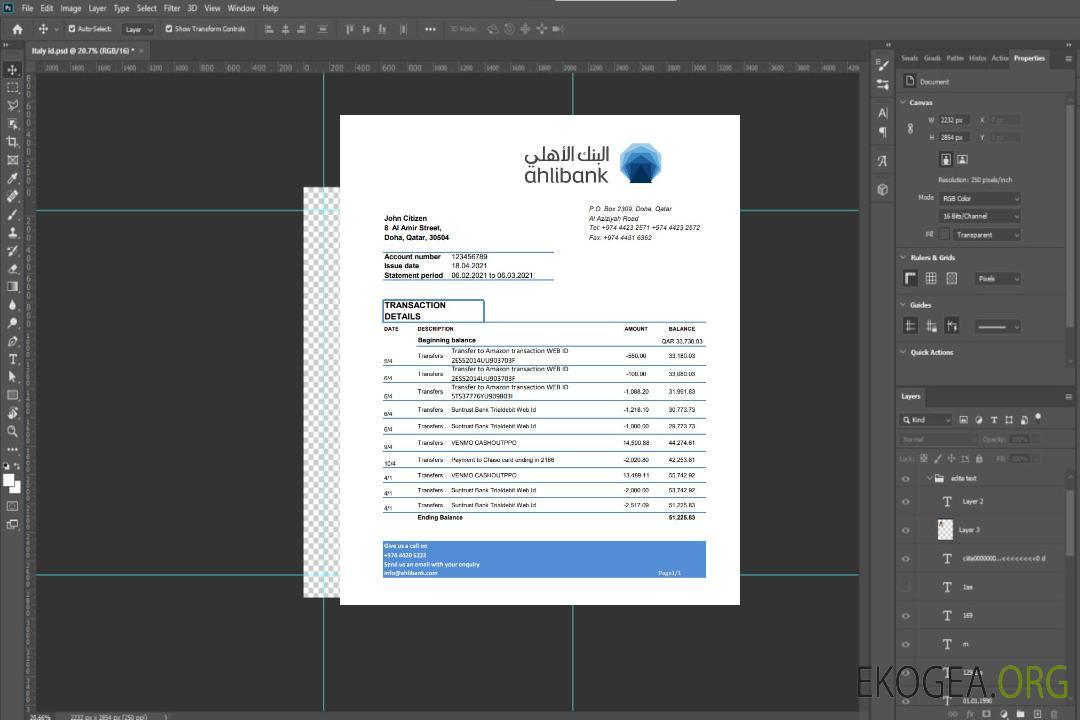1080x720 pixels.
Task: Select the Horizontal Type tool
Action: pyautogui.click(x=12, y=359)
